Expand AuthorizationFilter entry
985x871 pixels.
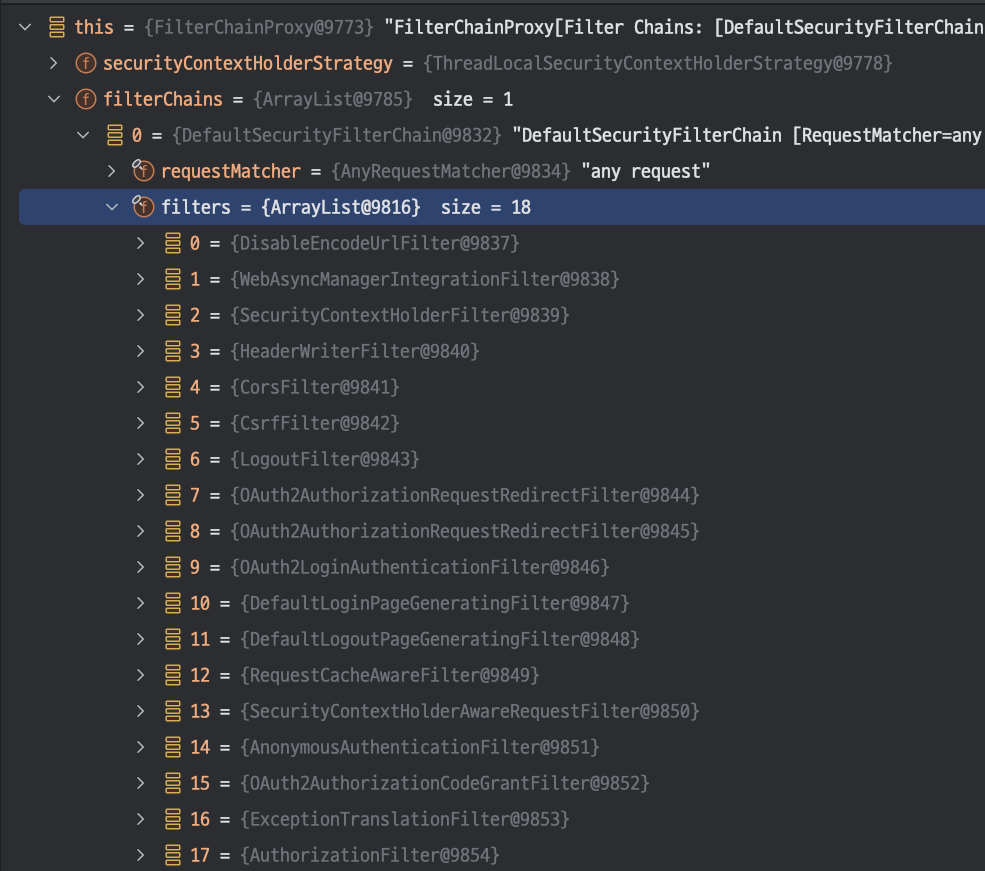[x=141, y=855]
